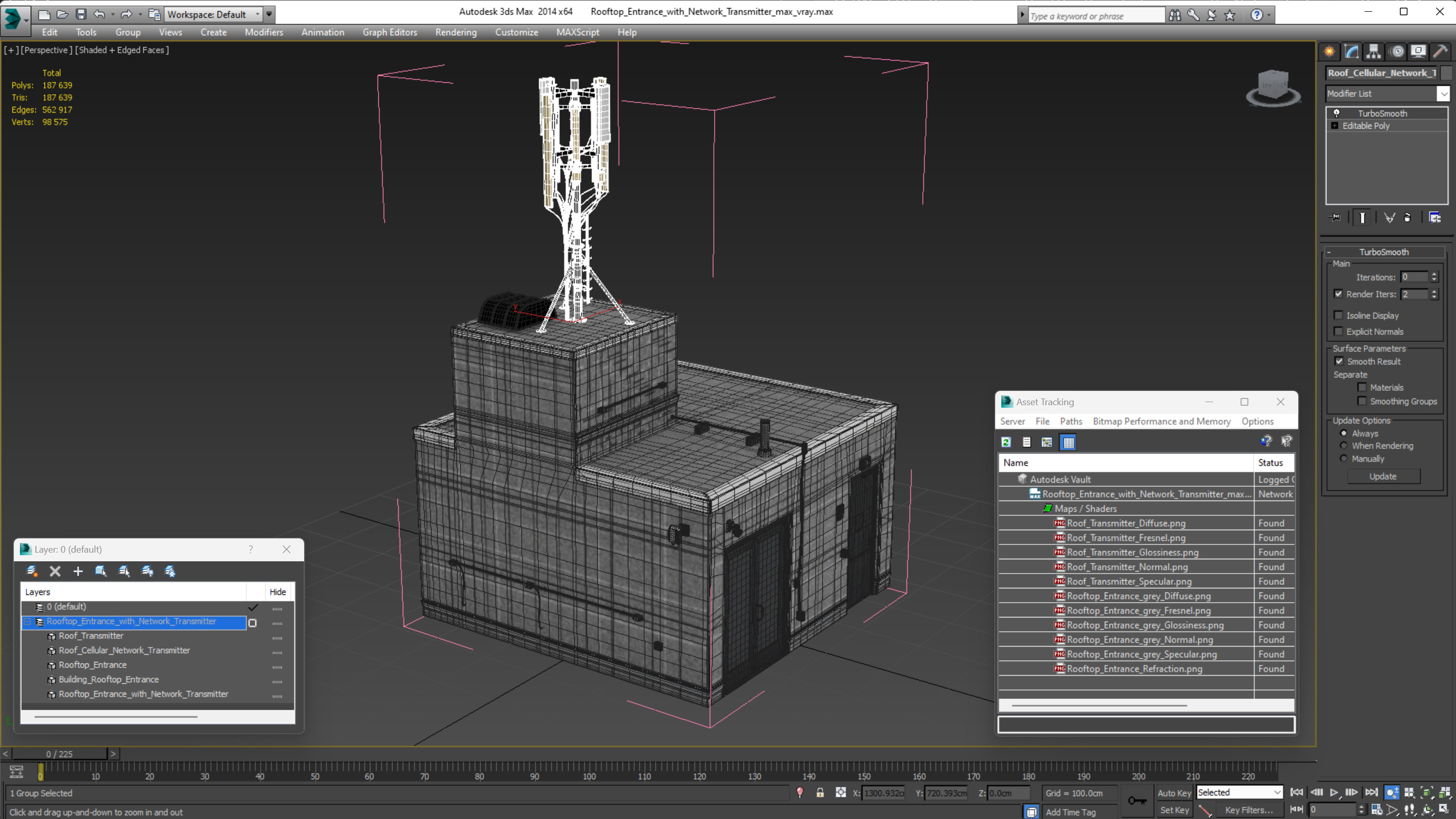The height and width of the screenshot is (819, 1456).
Task: Click the Iterations value field
Action: 1414,277
